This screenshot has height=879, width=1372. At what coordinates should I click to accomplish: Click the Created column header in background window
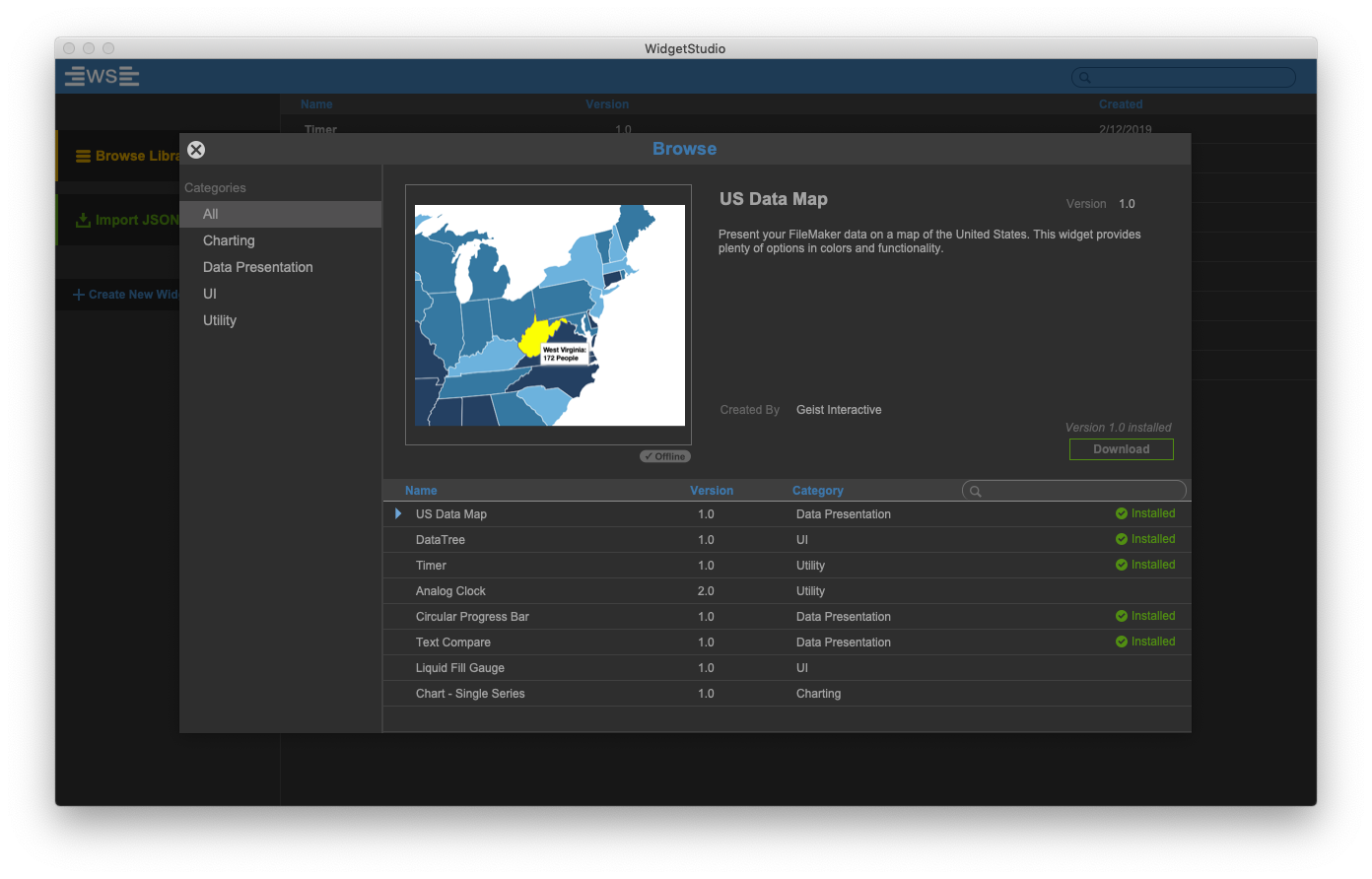(x=1121, y=104)
